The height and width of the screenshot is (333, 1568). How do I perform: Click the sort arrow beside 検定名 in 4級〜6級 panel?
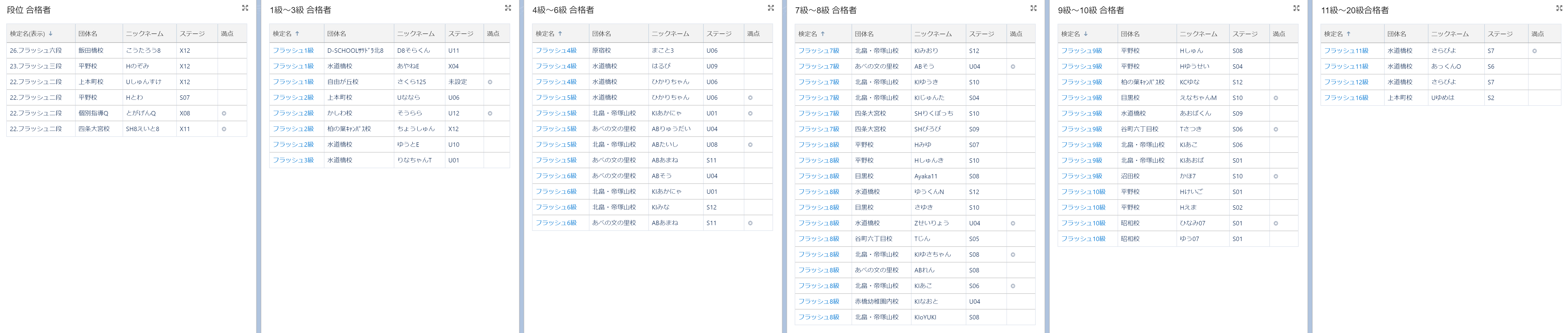click(560, 33)
